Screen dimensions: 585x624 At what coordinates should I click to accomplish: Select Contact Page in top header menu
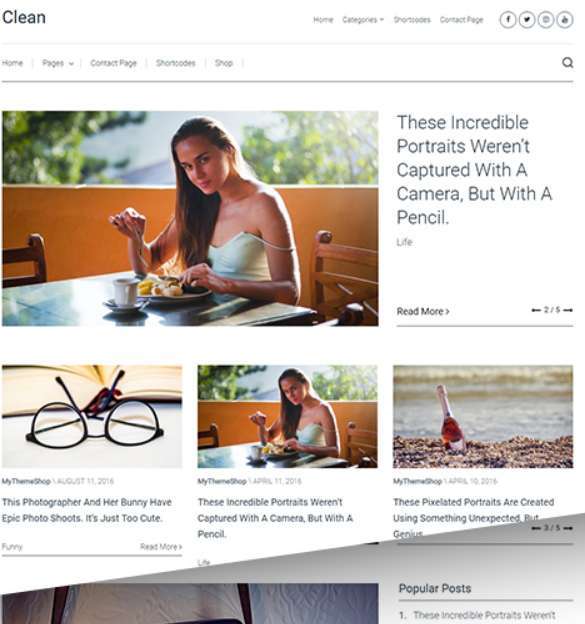[461, 20]
